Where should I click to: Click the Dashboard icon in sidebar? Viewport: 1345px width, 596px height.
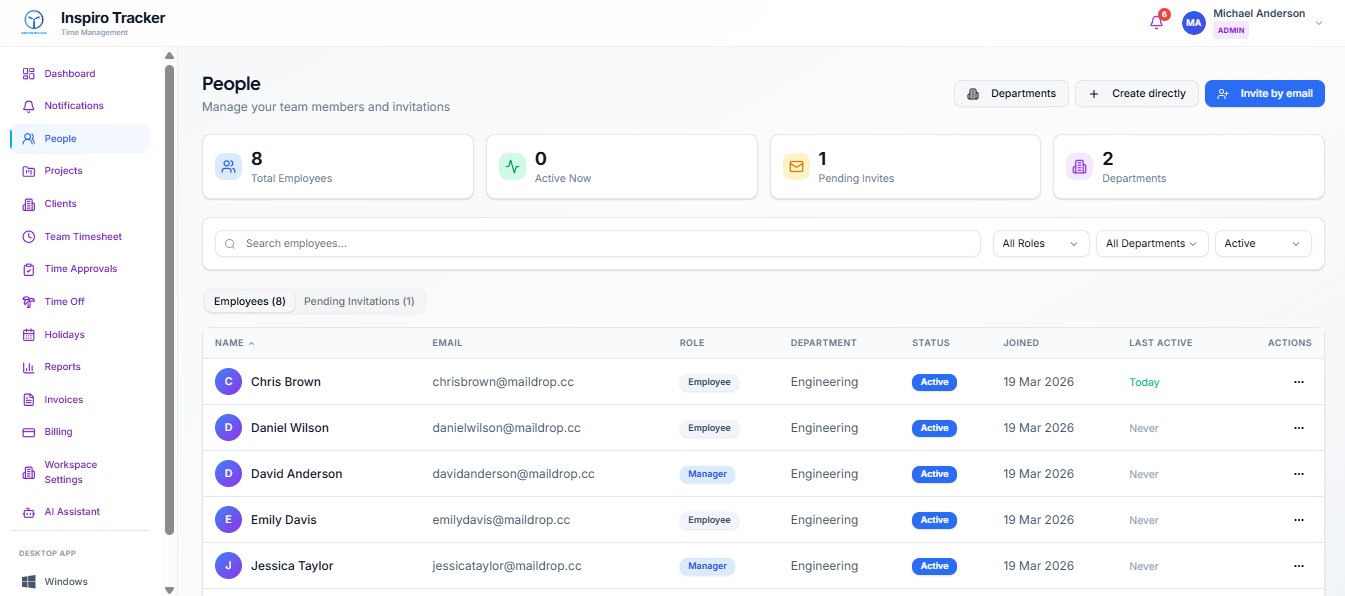pyautogui.click(x=29, y=74)
